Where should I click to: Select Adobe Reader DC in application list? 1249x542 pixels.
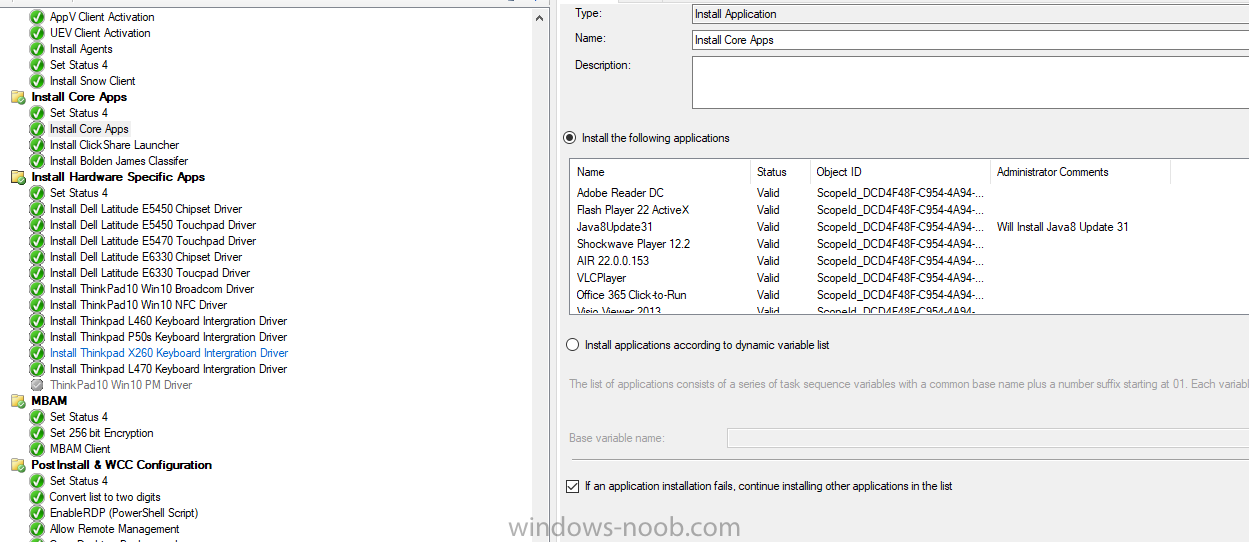(620, 193)
